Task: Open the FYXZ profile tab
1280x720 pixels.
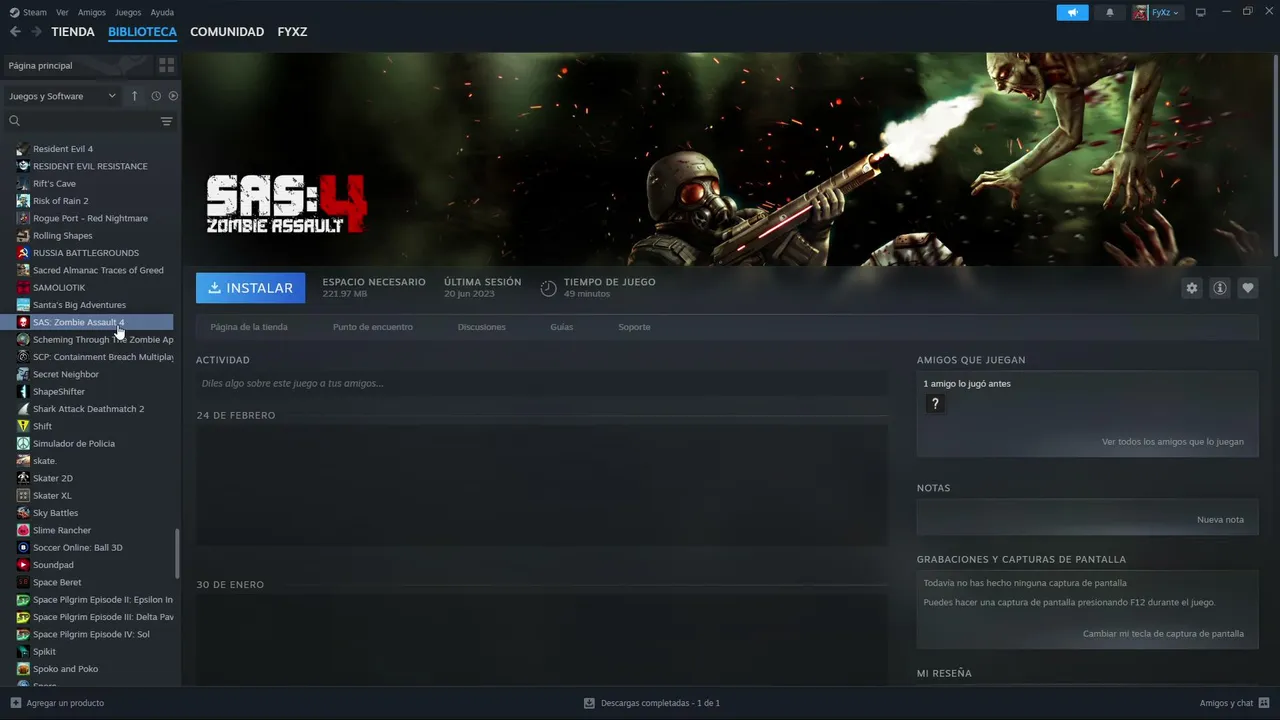Action: click(292, 32)
